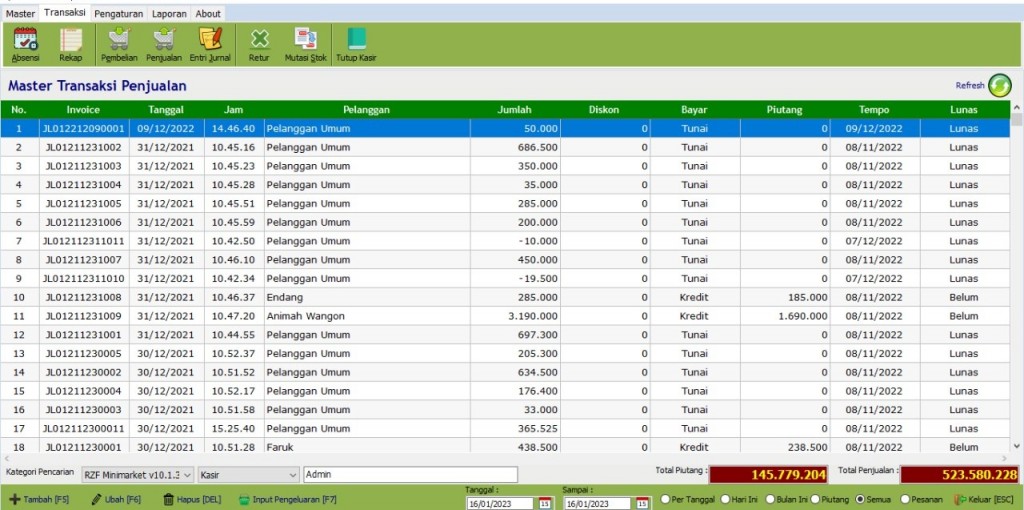
Task: Switch to the Transaksi tab
Action: (65, 12)
